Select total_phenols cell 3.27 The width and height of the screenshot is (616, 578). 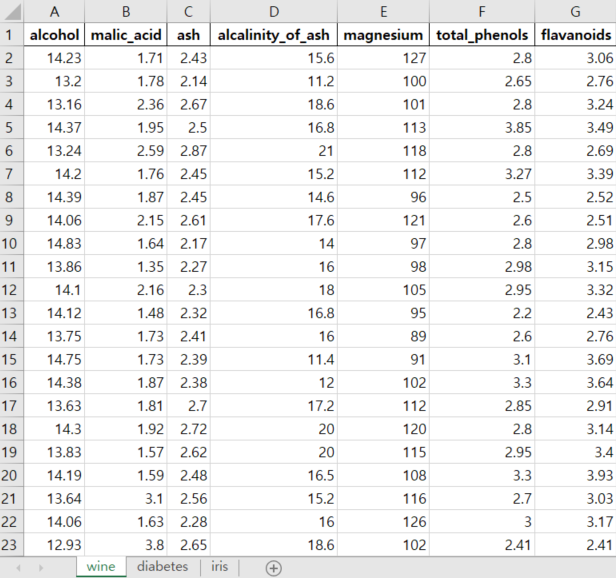tap(482, 174)
